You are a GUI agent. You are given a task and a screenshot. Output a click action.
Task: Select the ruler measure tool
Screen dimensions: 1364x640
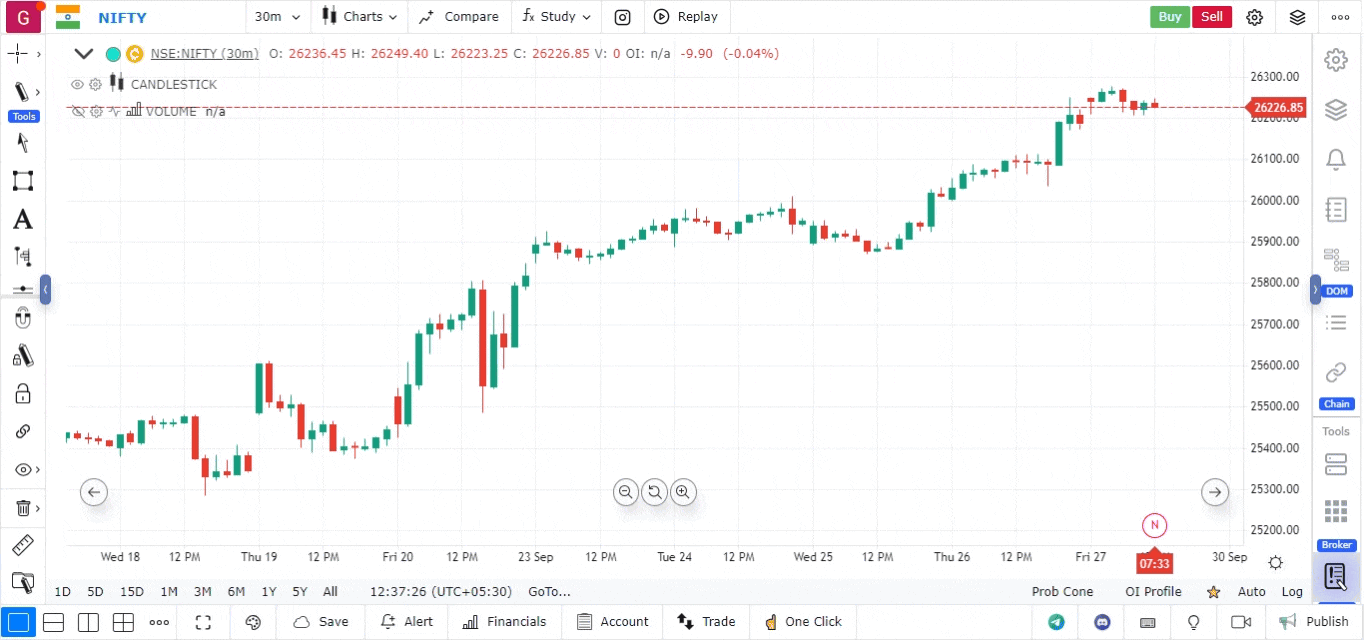[22, 546]
